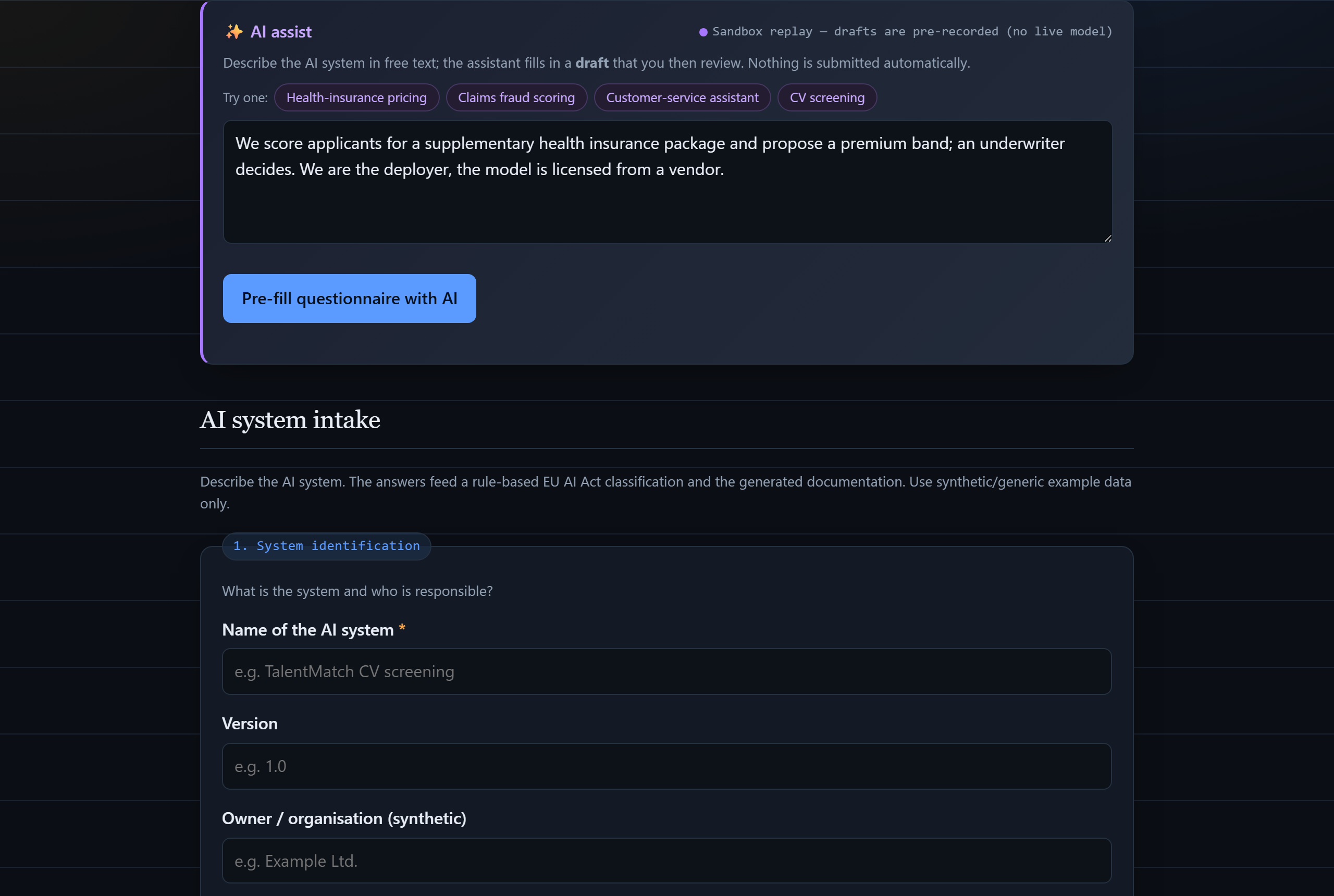1334x896 pixels.
Task: Select the Health-insurance pricing example chip
Action: point(356,98)
